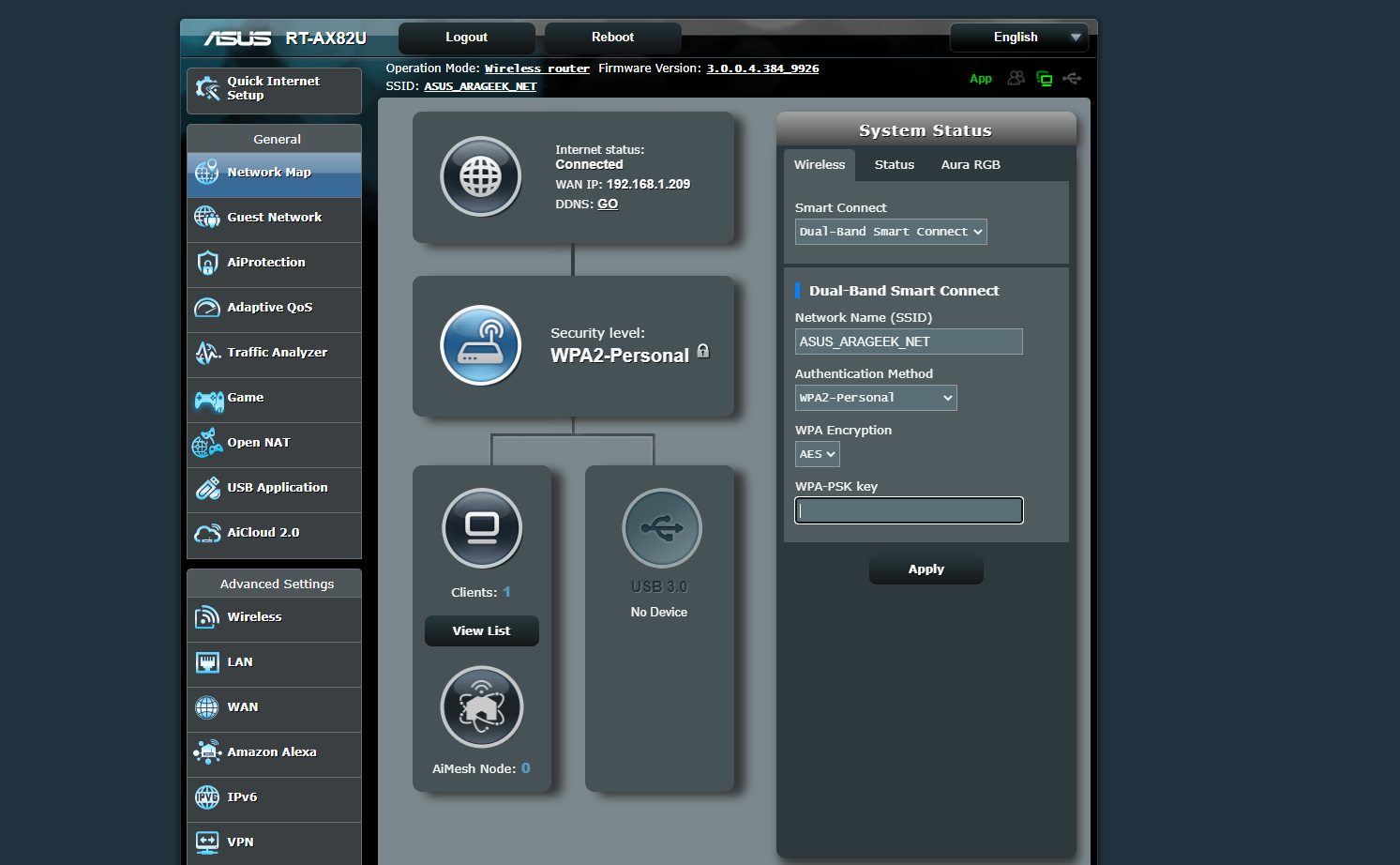The height and width of the screenshot is (865, 1400).
Task: Click the Reboot button
Action: (612, 38)
